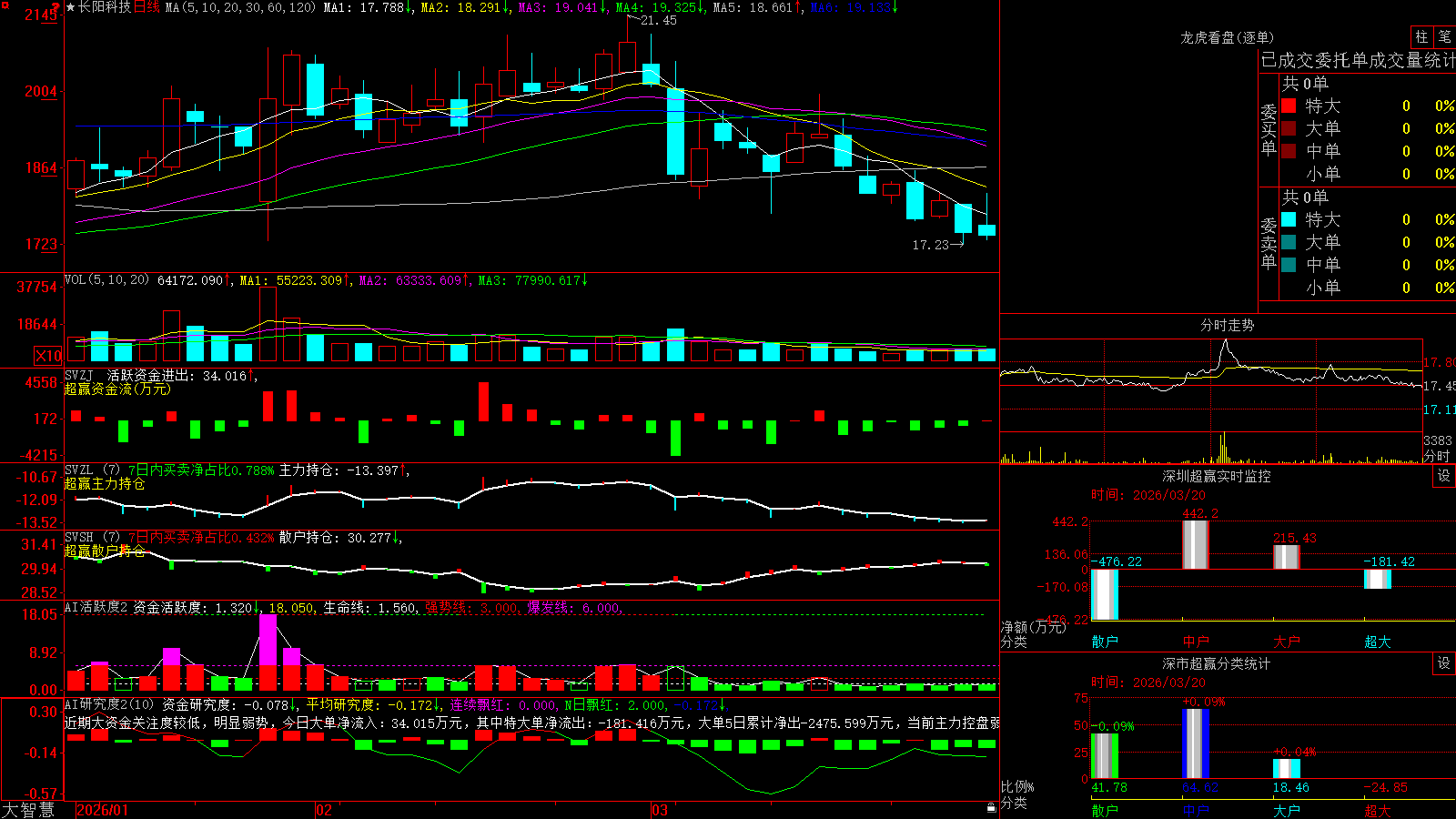Click the 17.23 low price annotation

[930, 245]
